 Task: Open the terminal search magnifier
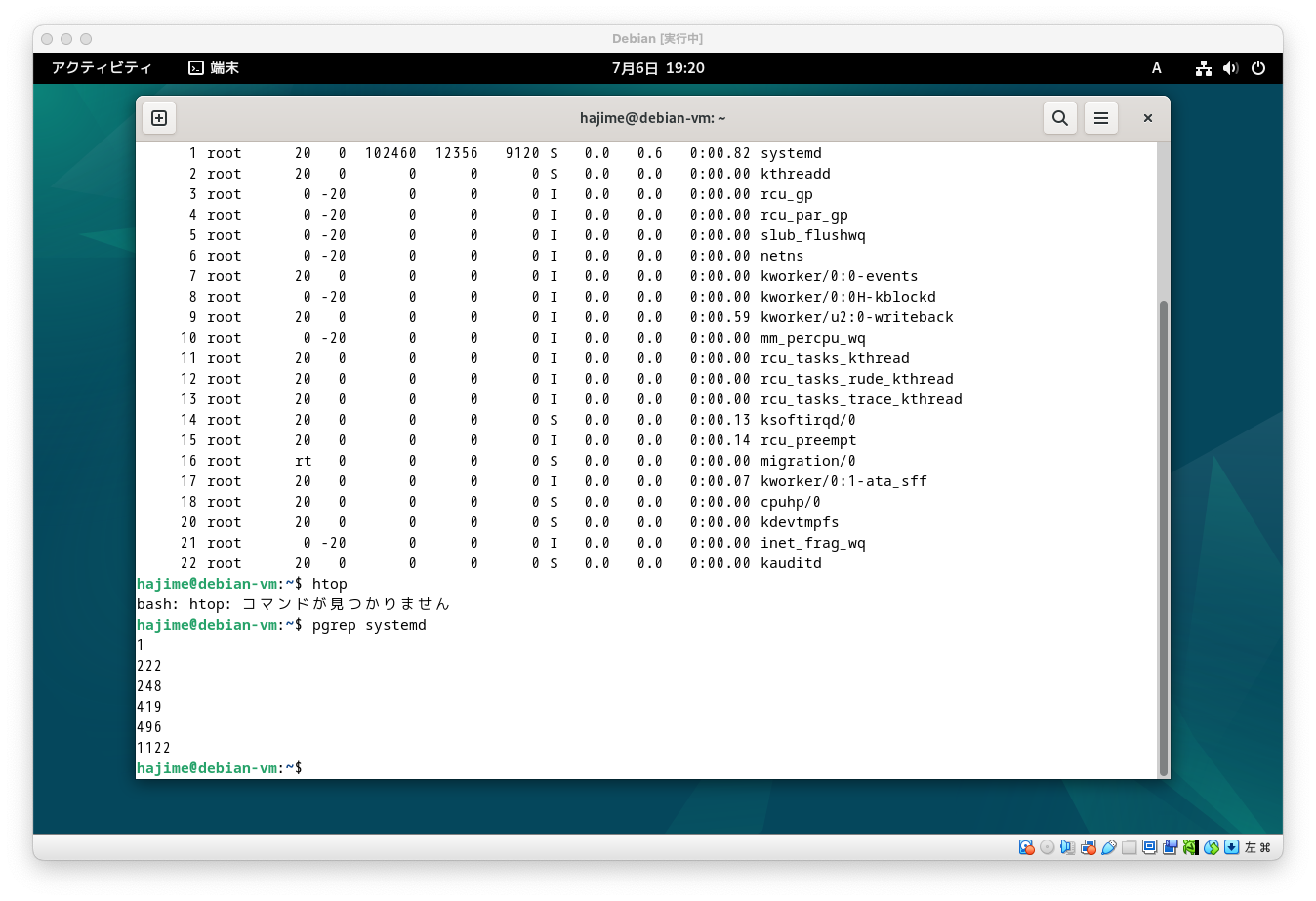1059,118
